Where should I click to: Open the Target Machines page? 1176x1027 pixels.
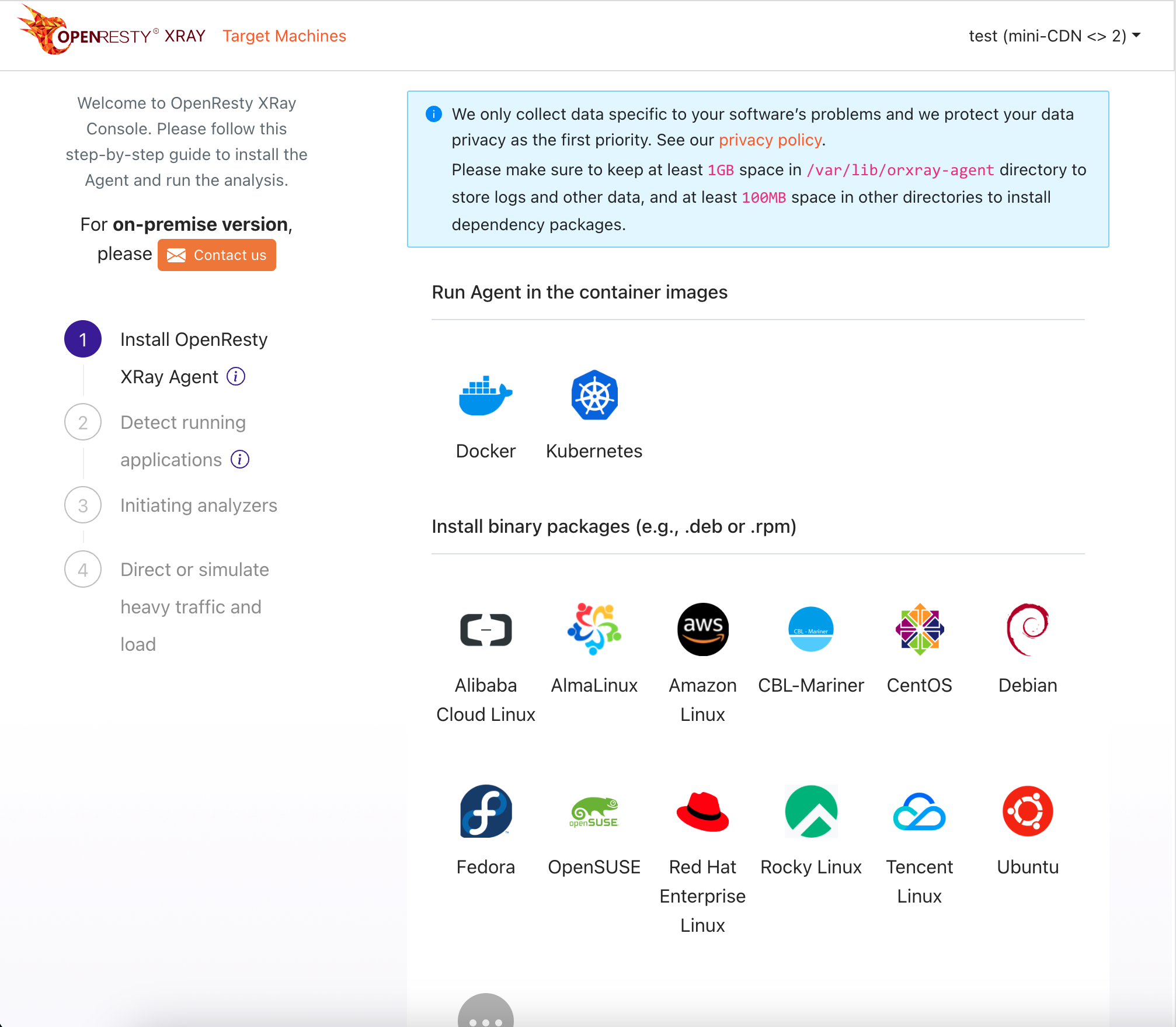pos(284,36)
